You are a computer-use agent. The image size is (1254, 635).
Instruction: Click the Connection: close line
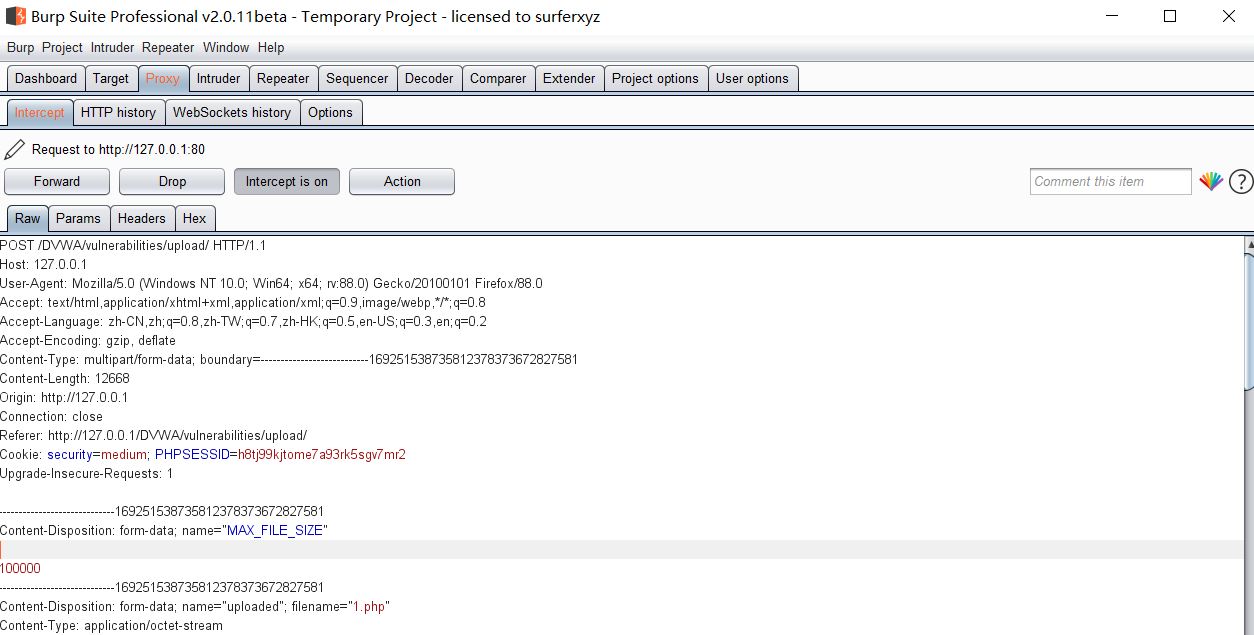click(x=52, y=417)
